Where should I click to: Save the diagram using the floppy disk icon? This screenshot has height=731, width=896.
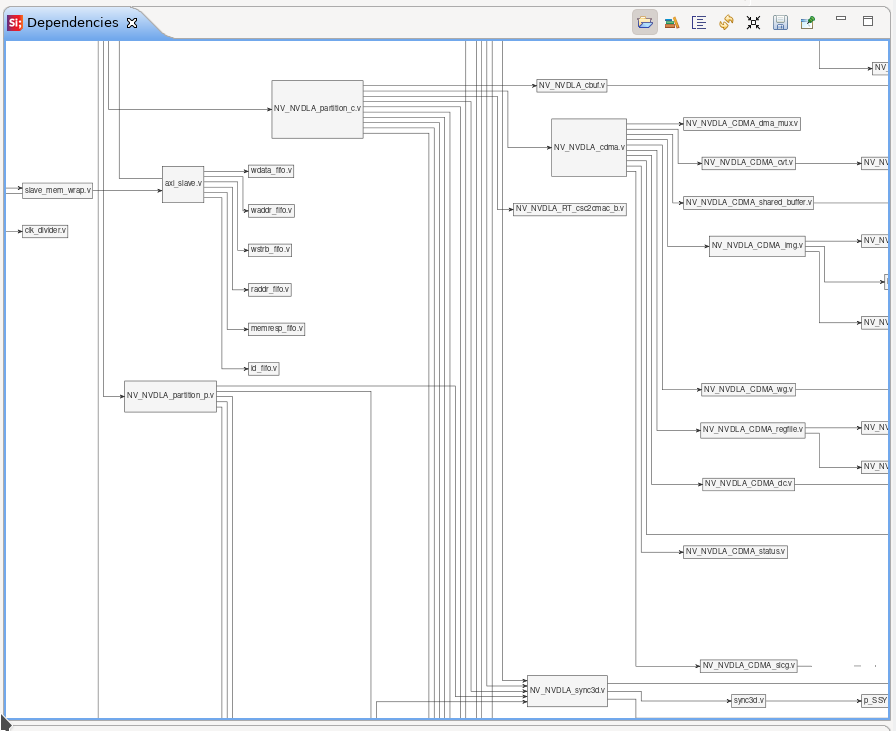click(x=780, y=21)
